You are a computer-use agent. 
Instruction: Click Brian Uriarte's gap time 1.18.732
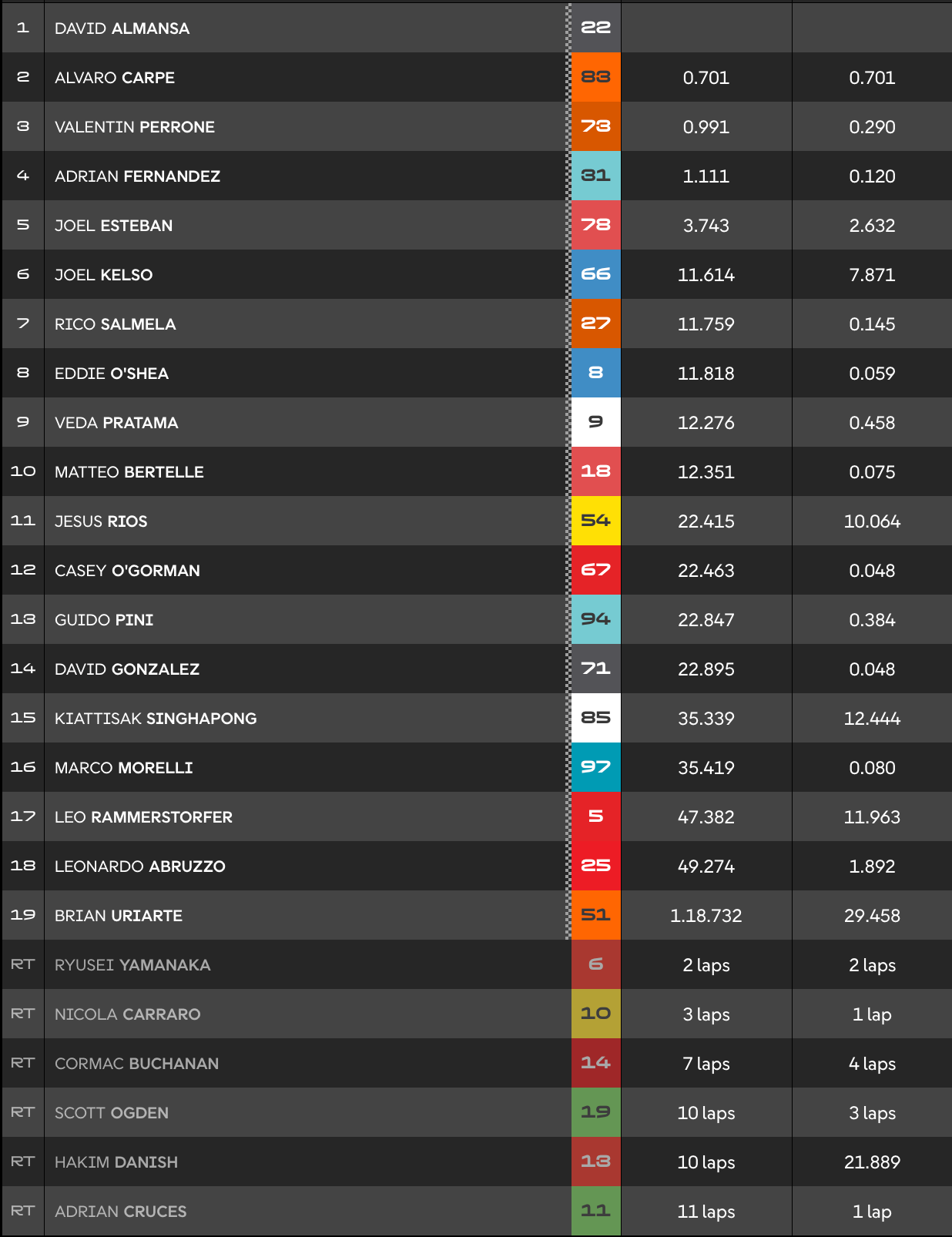point(706,916)
